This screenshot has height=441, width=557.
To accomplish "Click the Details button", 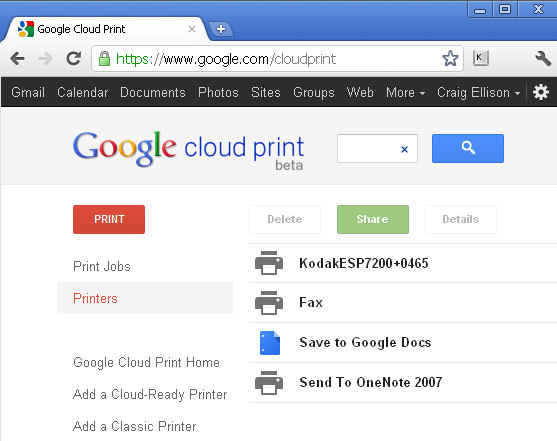I will pyautogui.click(x=461, y=219).
